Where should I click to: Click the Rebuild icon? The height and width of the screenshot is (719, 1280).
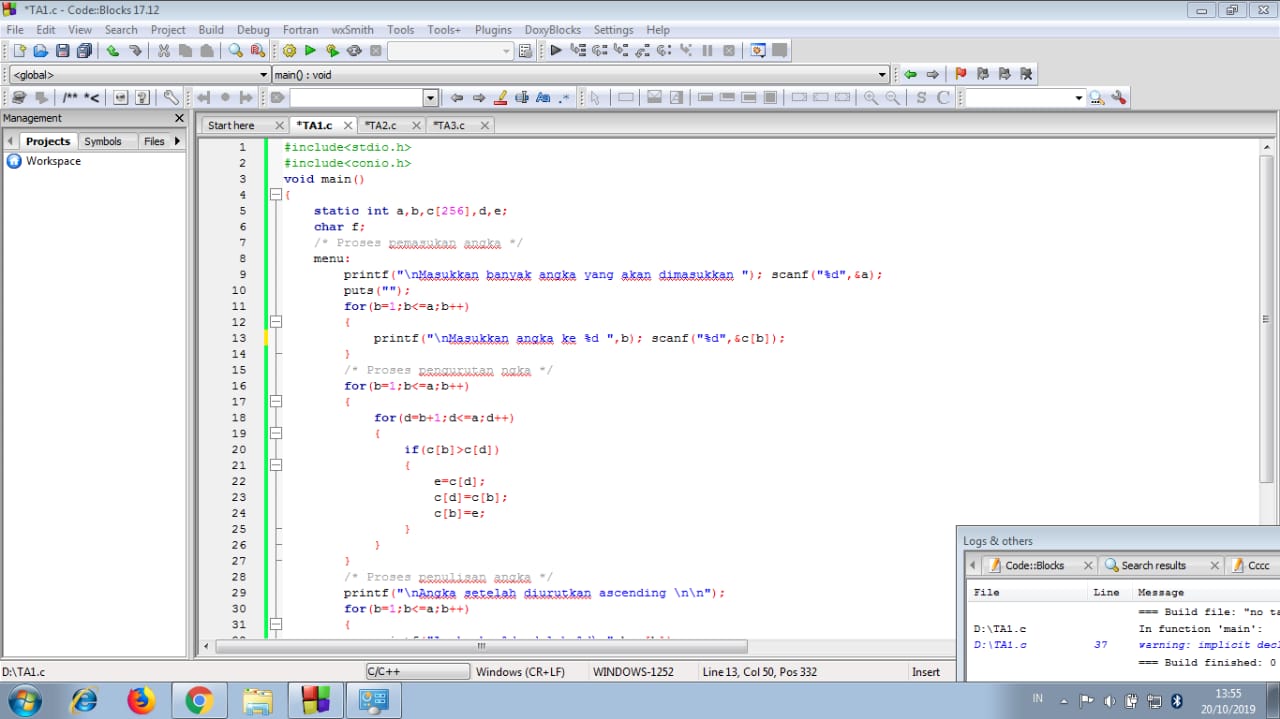click(x=354, y=51)
